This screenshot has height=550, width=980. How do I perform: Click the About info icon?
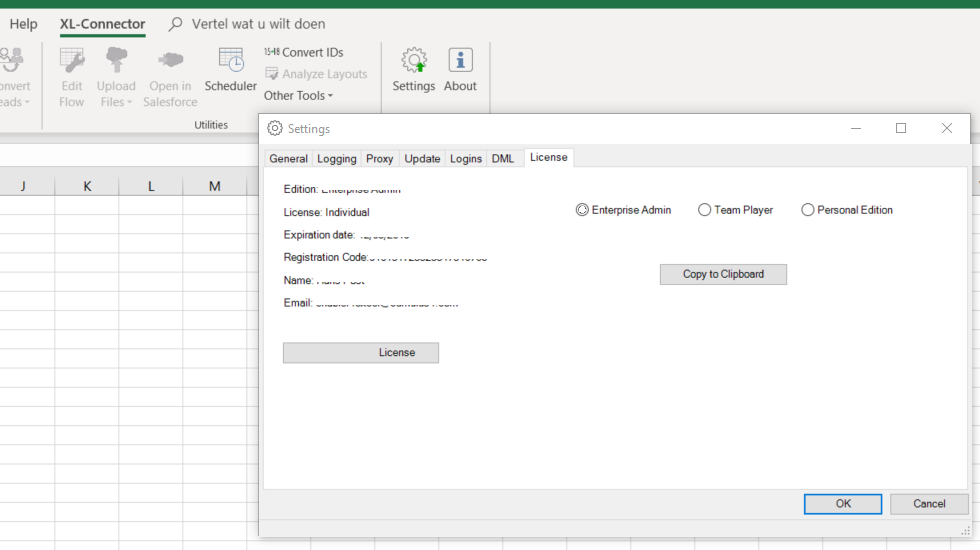coord(461,61)
